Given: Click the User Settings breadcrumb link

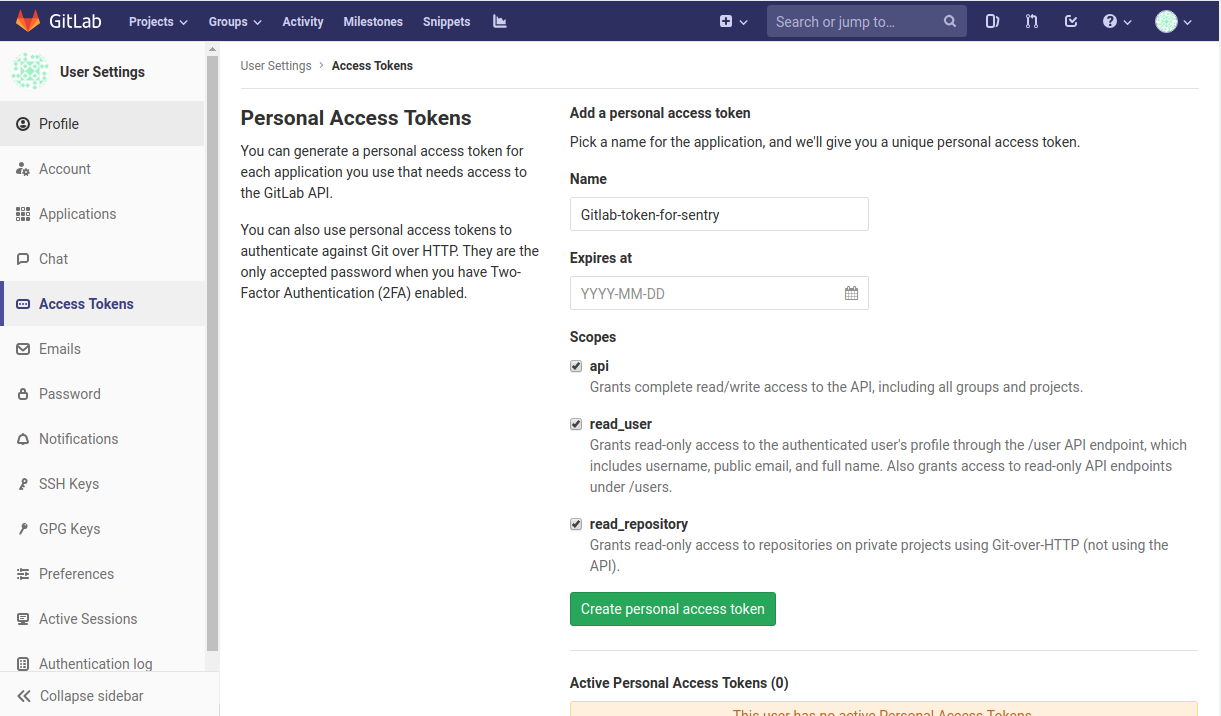Looking at the screenshot, I should [276, 66].
